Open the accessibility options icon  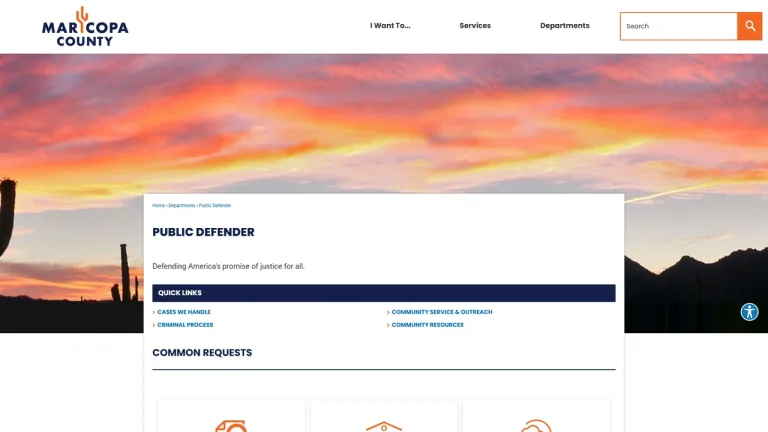(749, 312)
